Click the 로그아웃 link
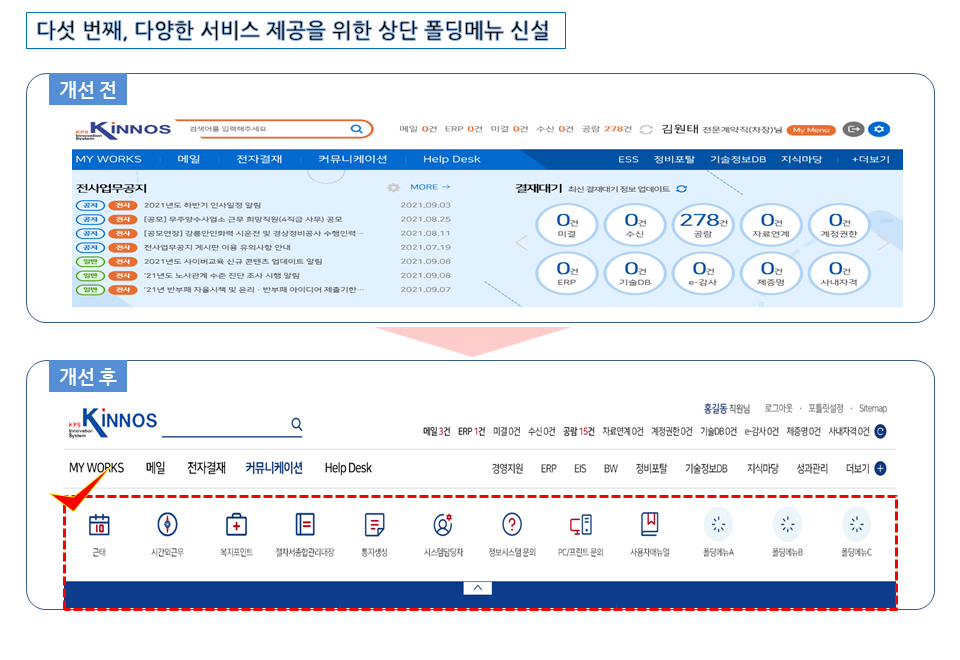Screen dimensions: 960x660 point(778,408)
